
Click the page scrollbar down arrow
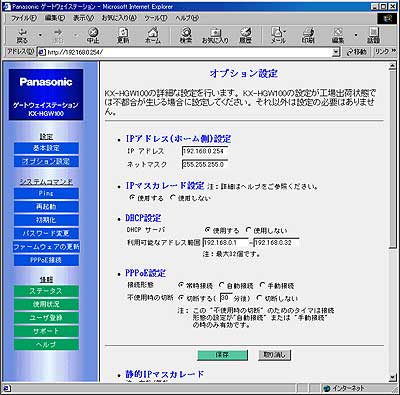[x=393, y=377]
